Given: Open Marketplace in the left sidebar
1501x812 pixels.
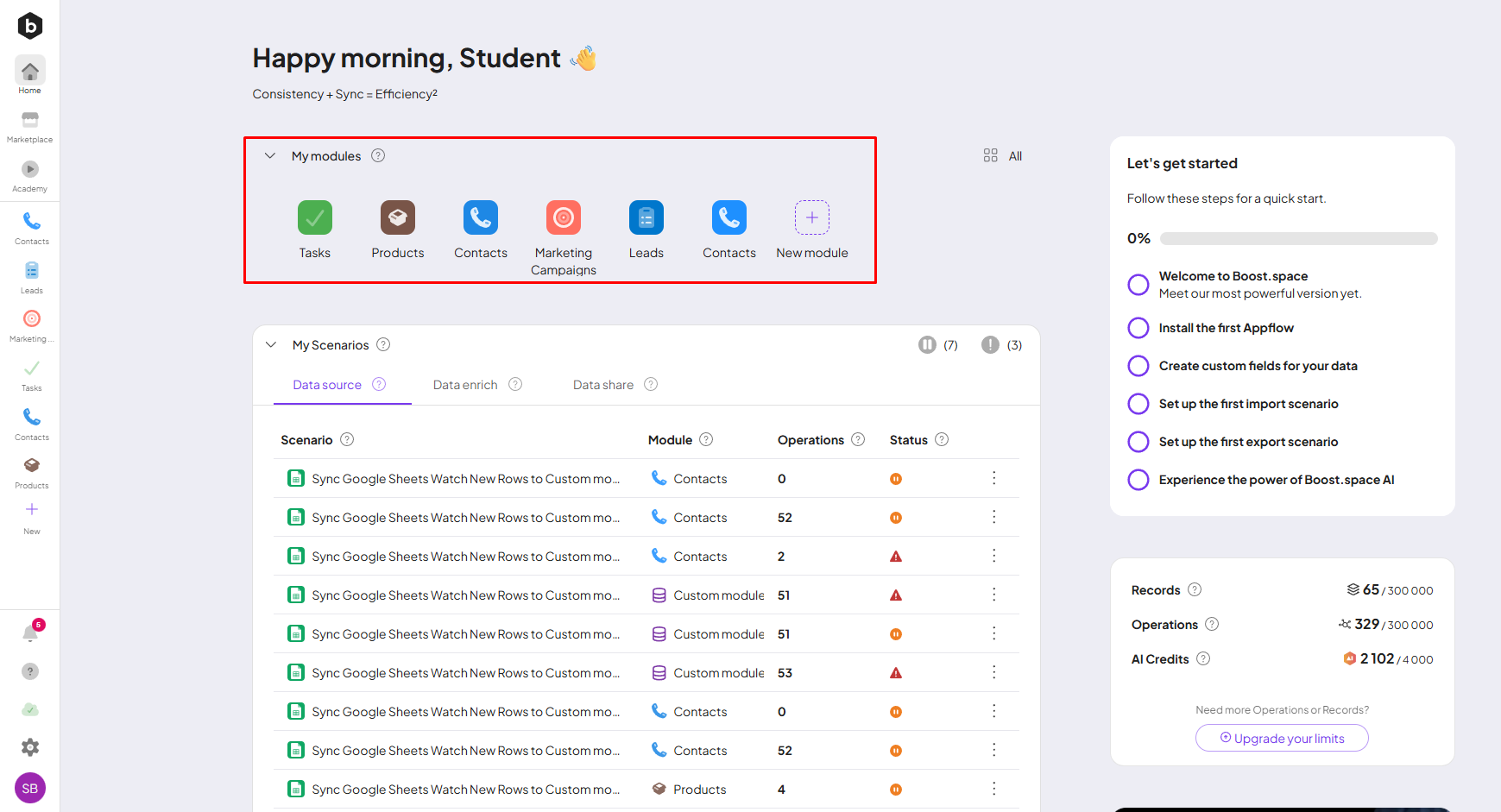Looking at the screenshot, I should 30,126.
